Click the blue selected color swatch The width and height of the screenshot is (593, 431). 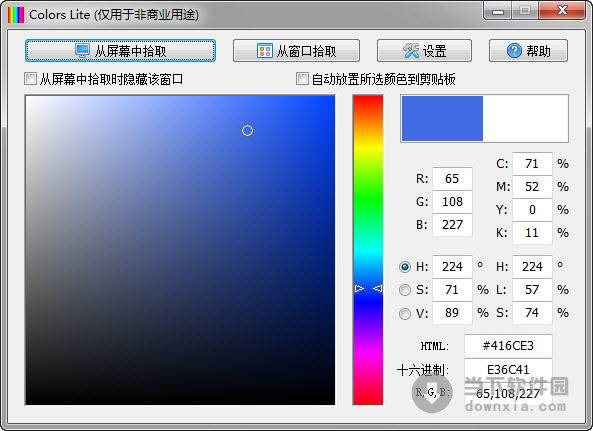click(x=442, y=118)
